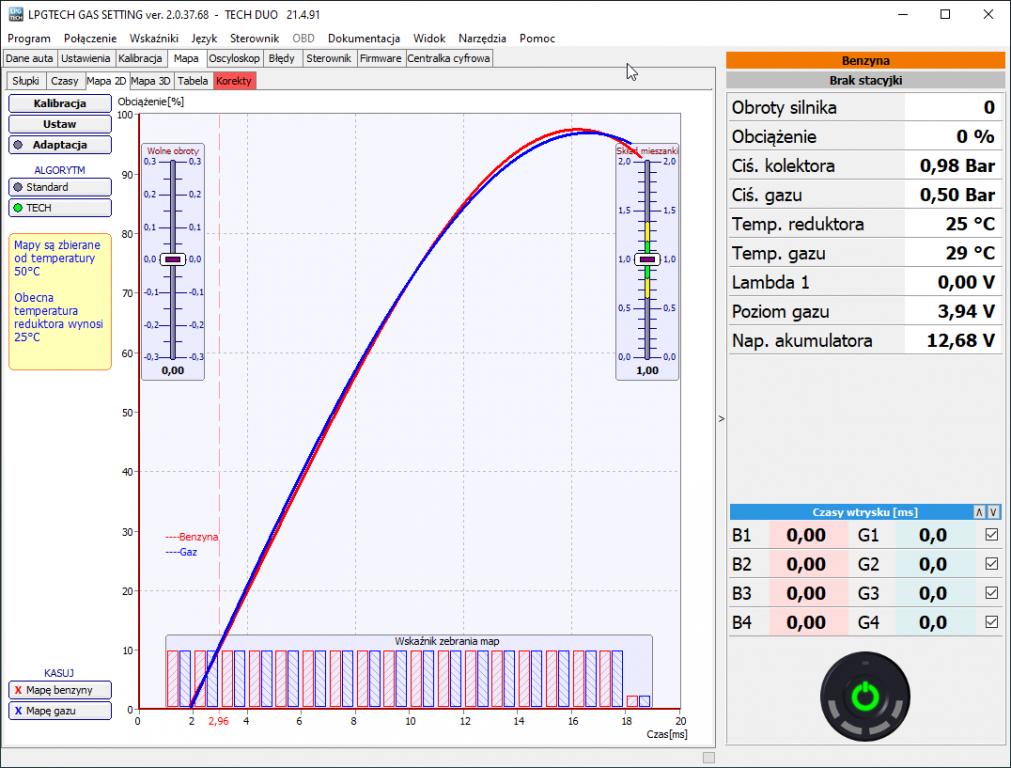Click the Ustaw button
The width and height of the screenshot is (1011, 768).
click(60, 124)
